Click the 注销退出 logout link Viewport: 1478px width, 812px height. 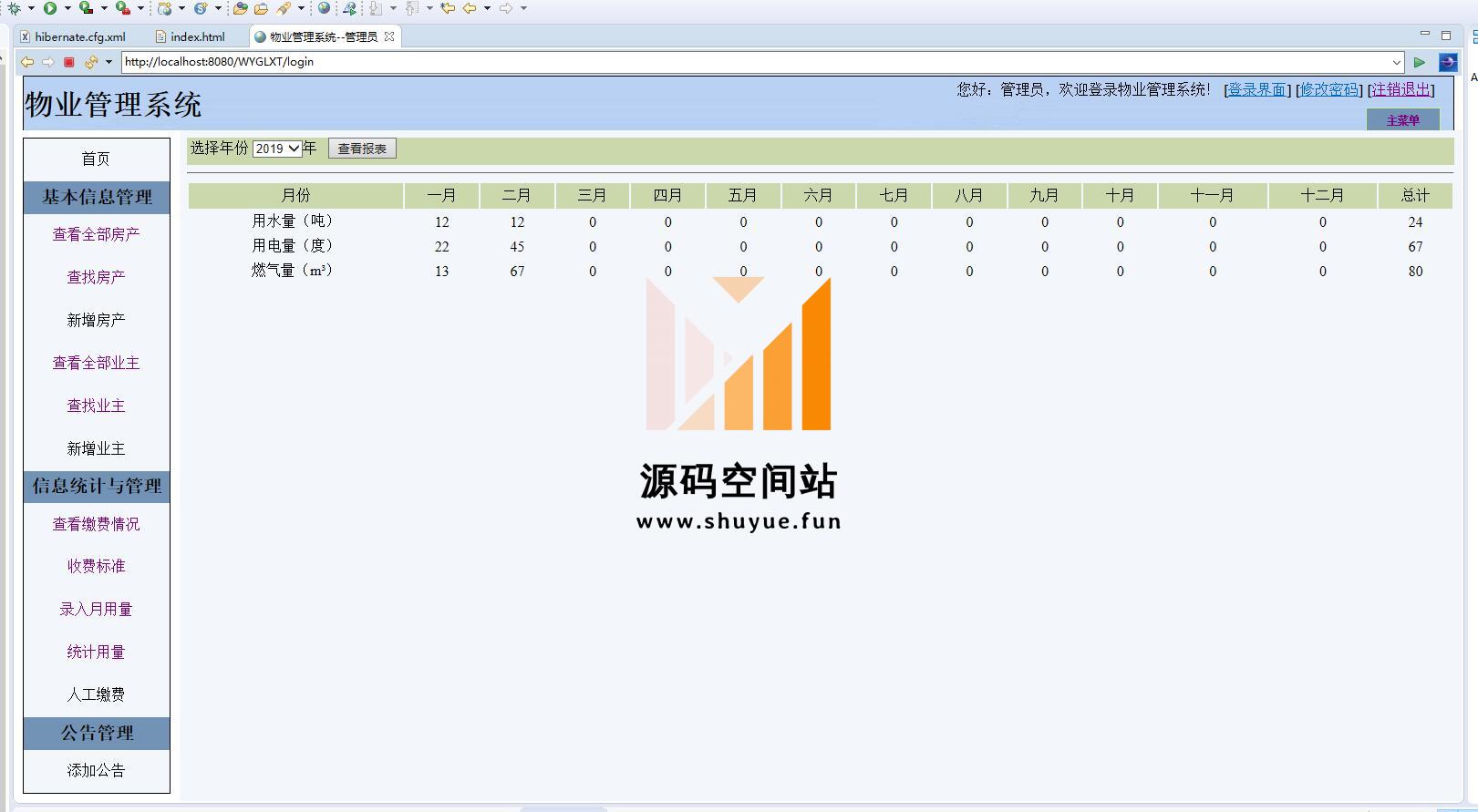tap(1400, 89)
